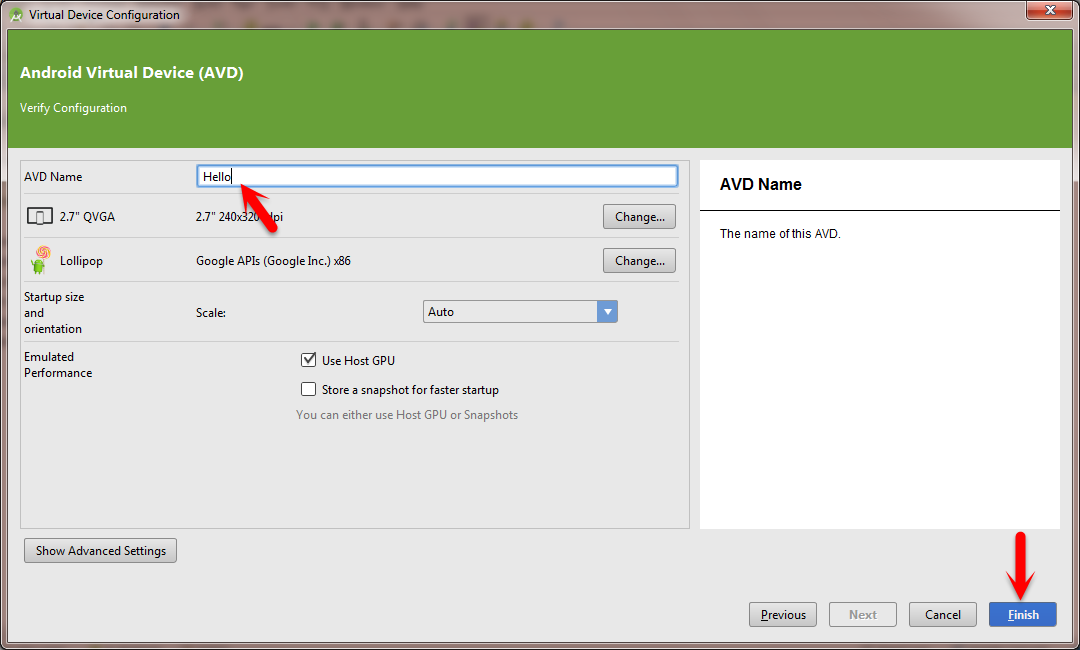This screenshot has height=650, width=1080.
Task: Click the "Android Virtual Device (AVD)" heading
Action: pyautogui.click(x=132, y=72)
